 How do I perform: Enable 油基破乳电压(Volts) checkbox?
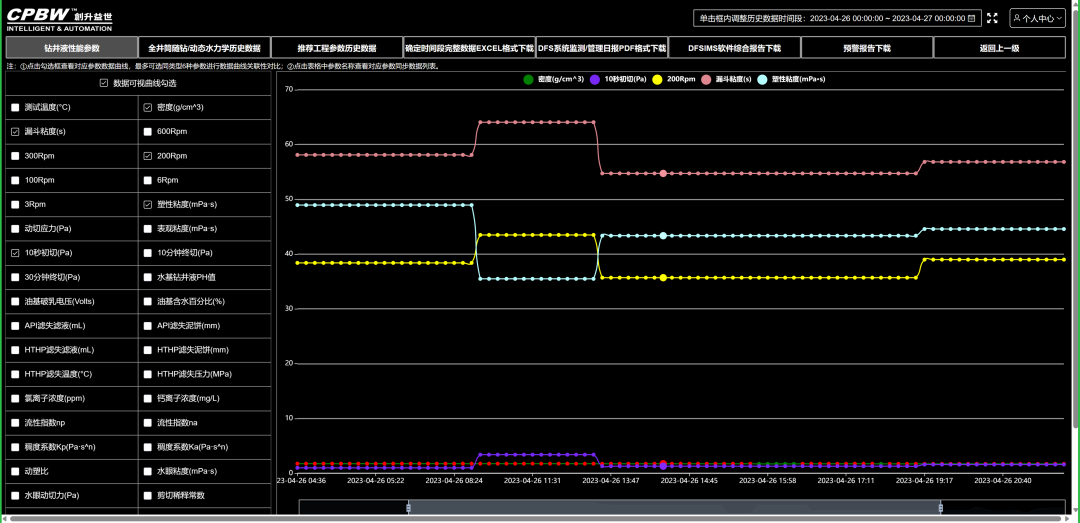point(15,301)
